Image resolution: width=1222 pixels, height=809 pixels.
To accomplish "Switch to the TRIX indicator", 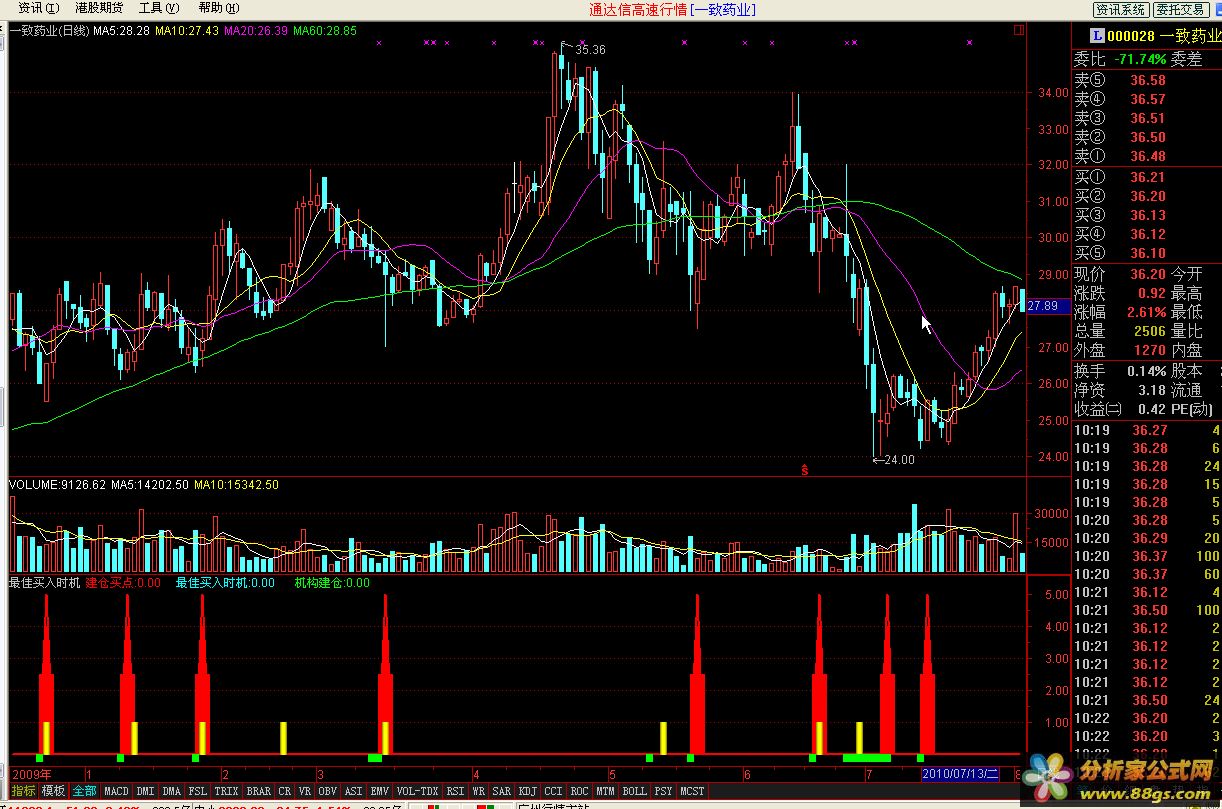I will point(226,791).
